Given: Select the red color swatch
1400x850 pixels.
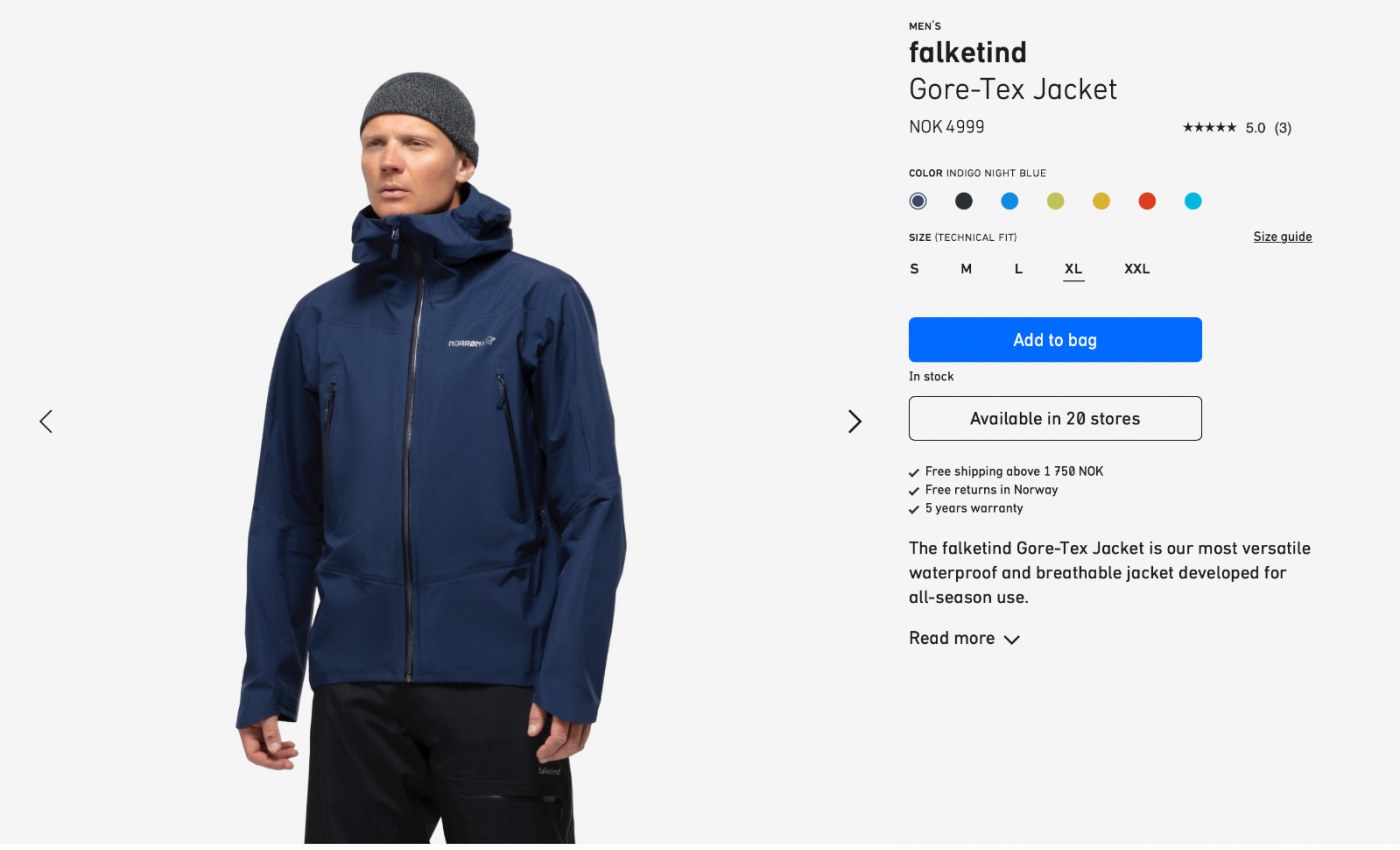Looking at the screenshot, I should coord(1147,201).
